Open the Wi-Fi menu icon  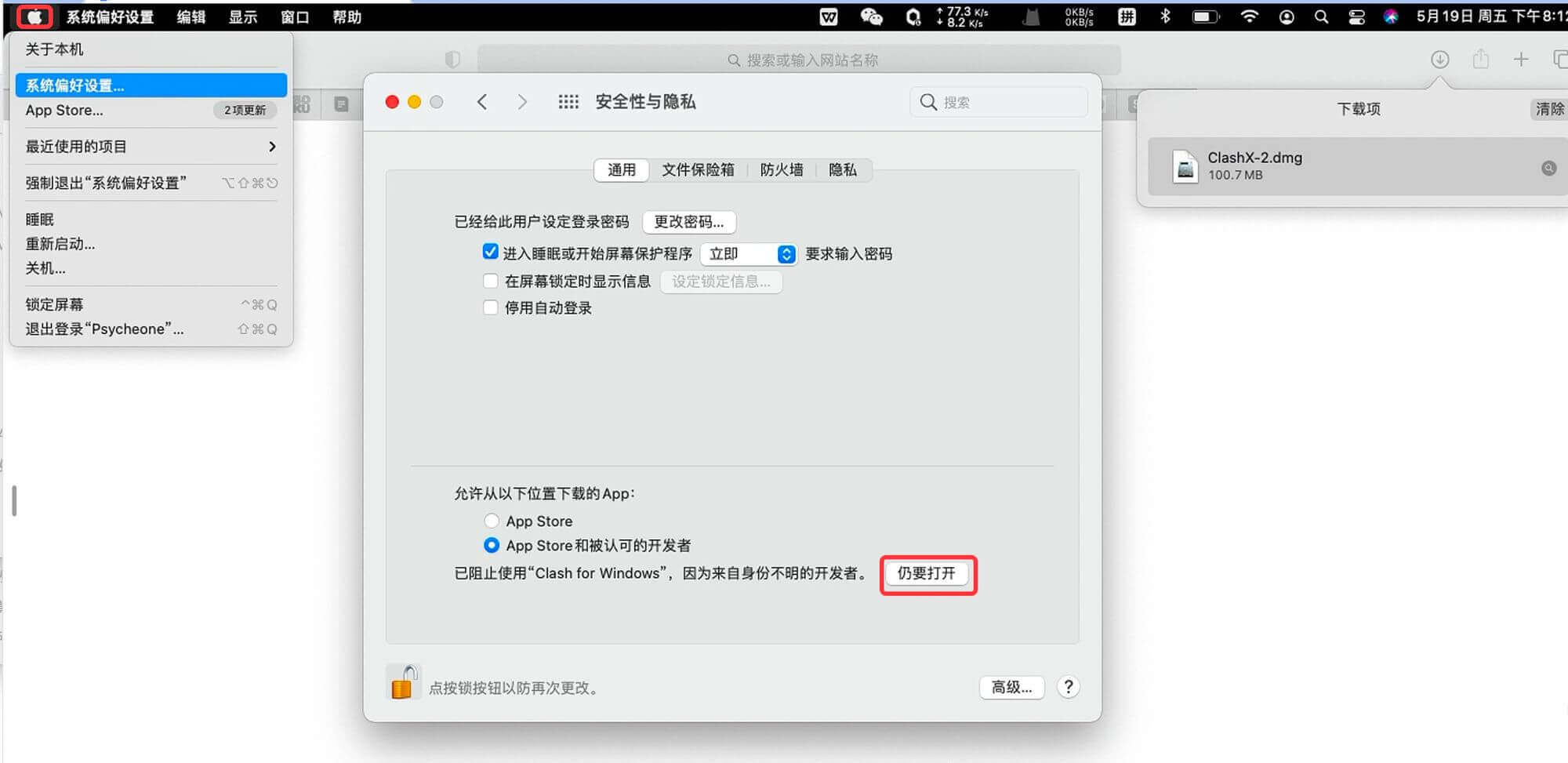1250,16
